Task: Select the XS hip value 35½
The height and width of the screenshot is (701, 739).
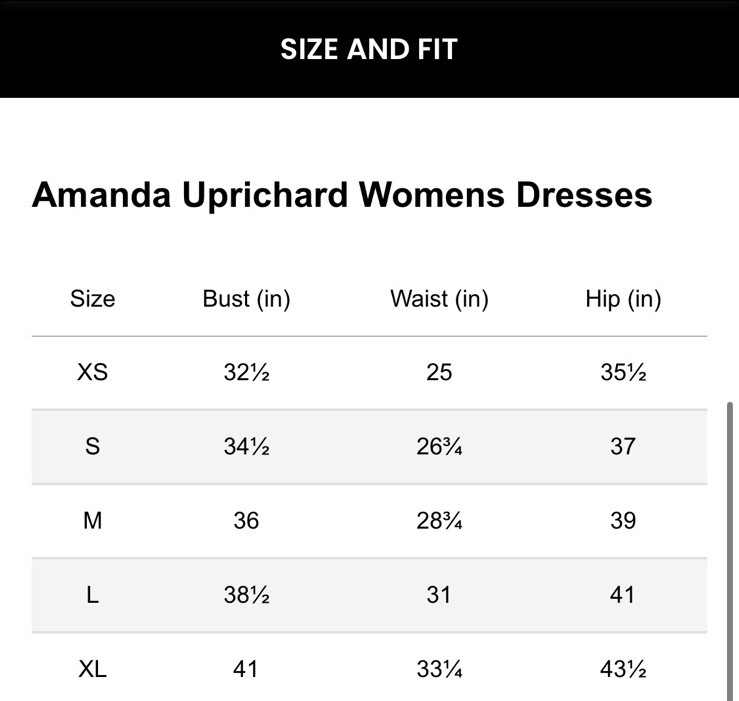Action: 623,372
